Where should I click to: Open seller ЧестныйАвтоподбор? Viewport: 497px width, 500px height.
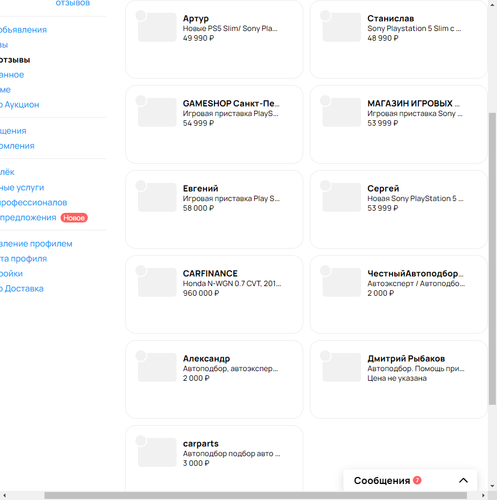[x=415, y=274]
